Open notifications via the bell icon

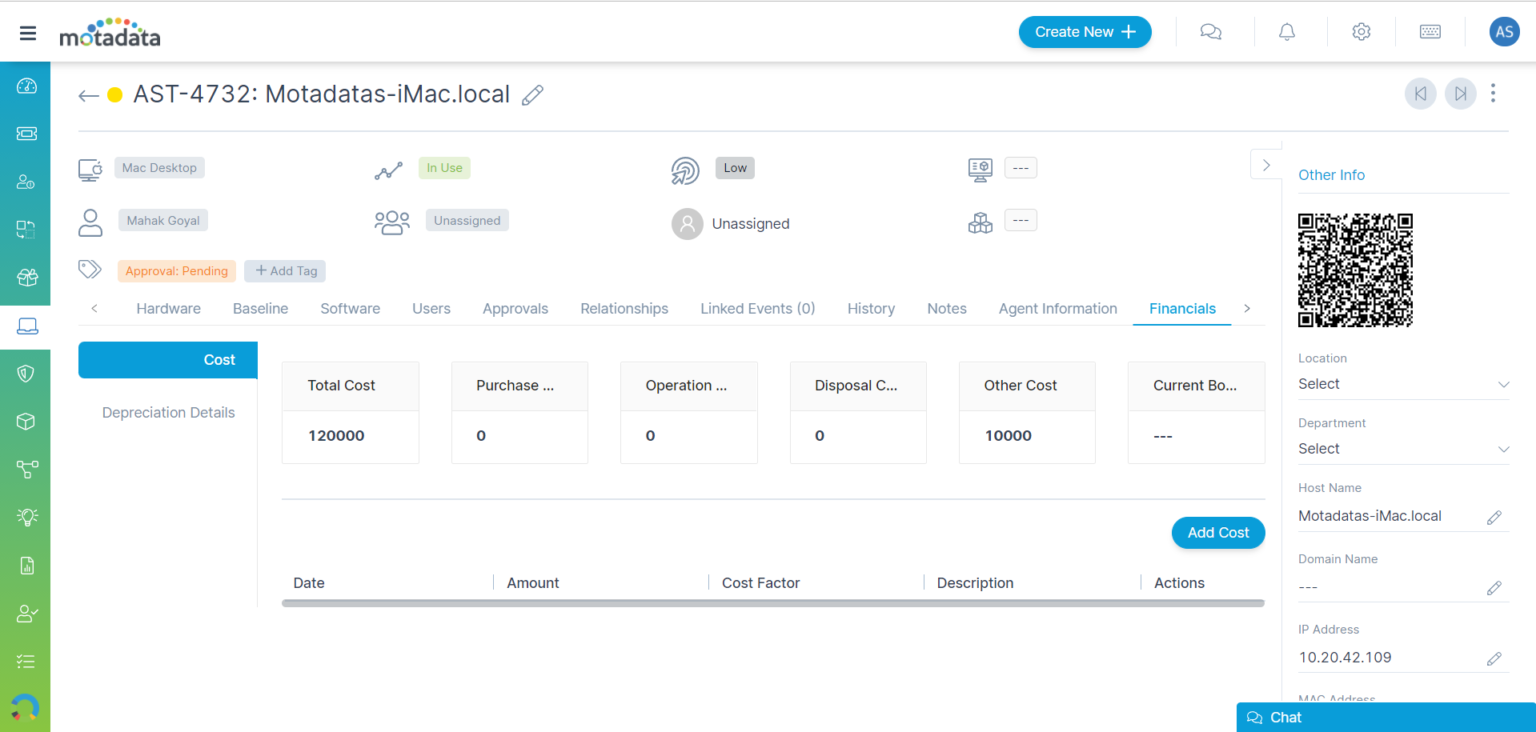[1286, 31]
